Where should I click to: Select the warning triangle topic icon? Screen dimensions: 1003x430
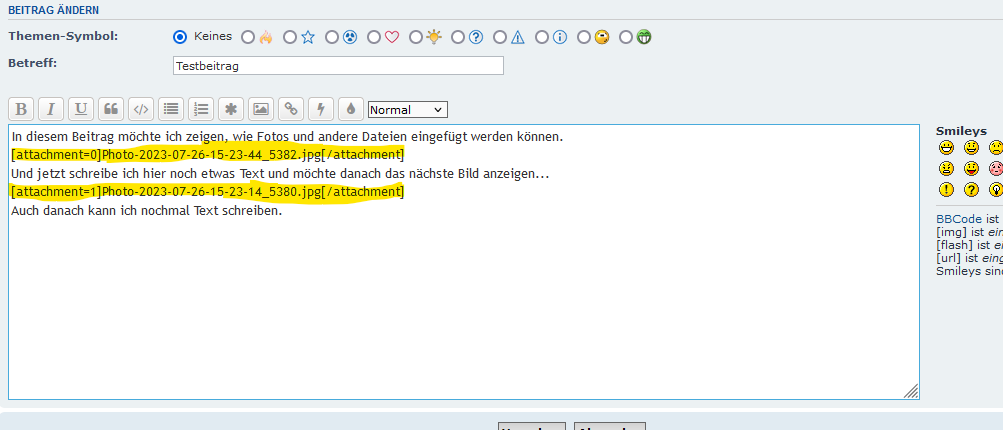click(500, 38)
